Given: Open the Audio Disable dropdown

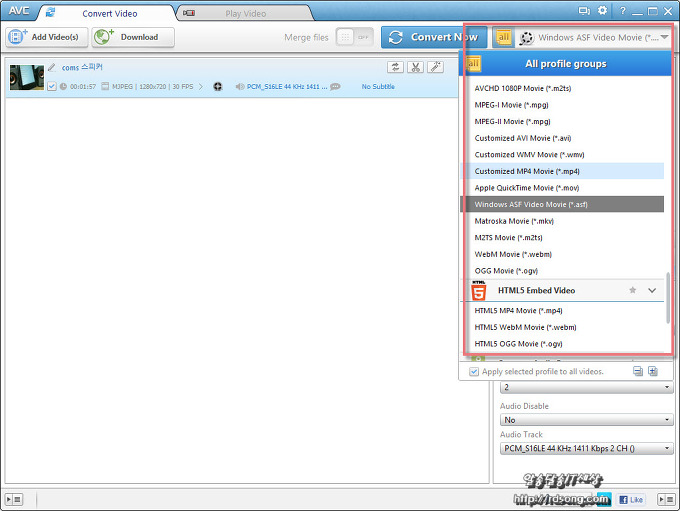Looking at the screenshot, I should coord(586,420).
